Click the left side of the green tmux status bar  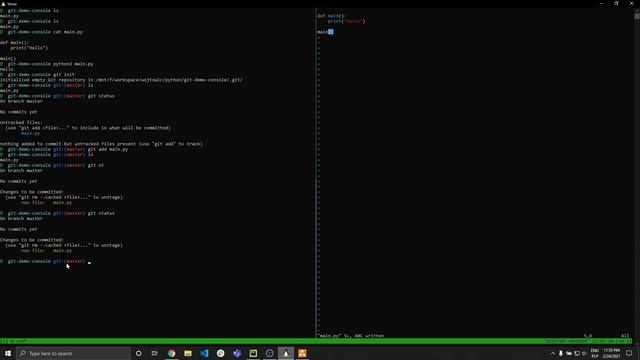coord(14,341)
